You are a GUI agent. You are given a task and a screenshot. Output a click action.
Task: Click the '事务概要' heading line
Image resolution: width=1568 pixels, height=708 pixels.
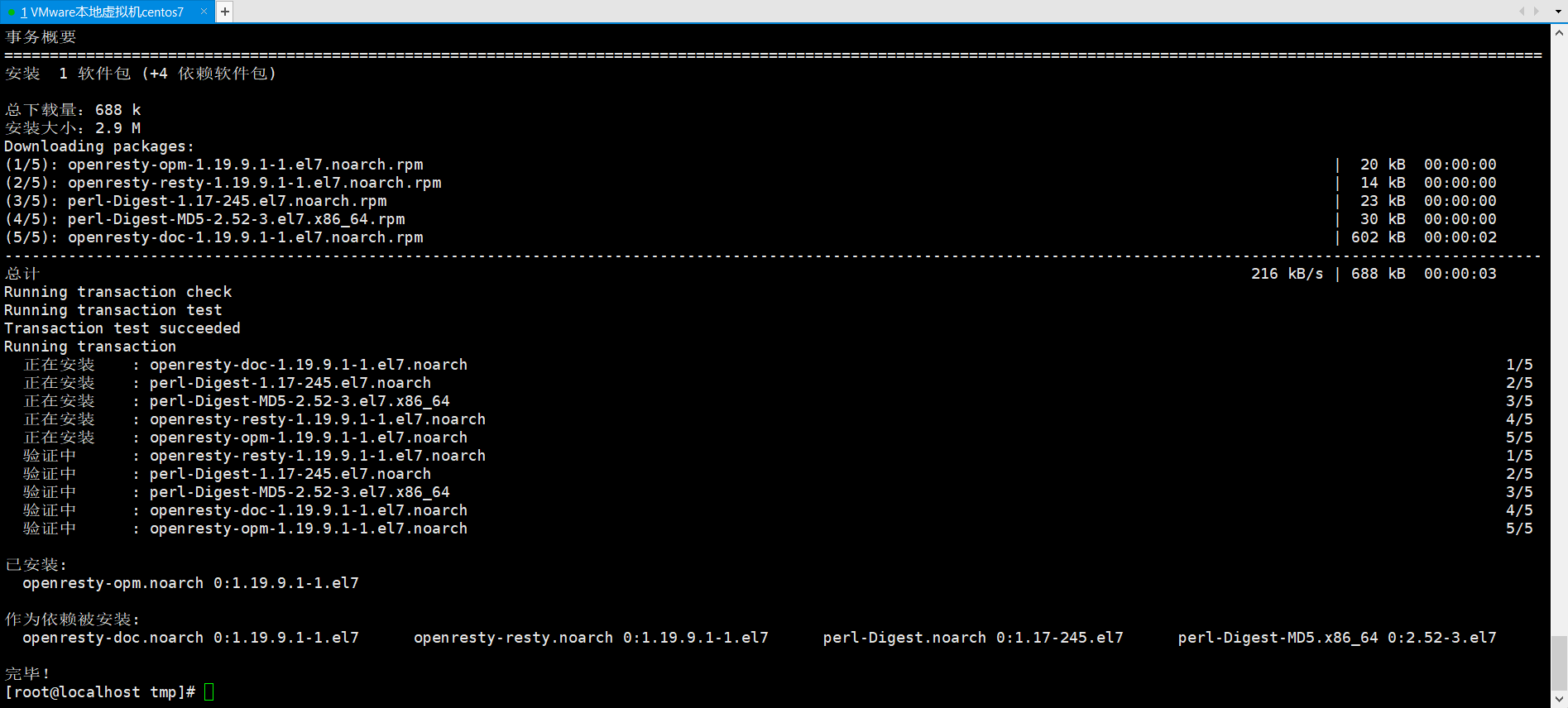41,37
